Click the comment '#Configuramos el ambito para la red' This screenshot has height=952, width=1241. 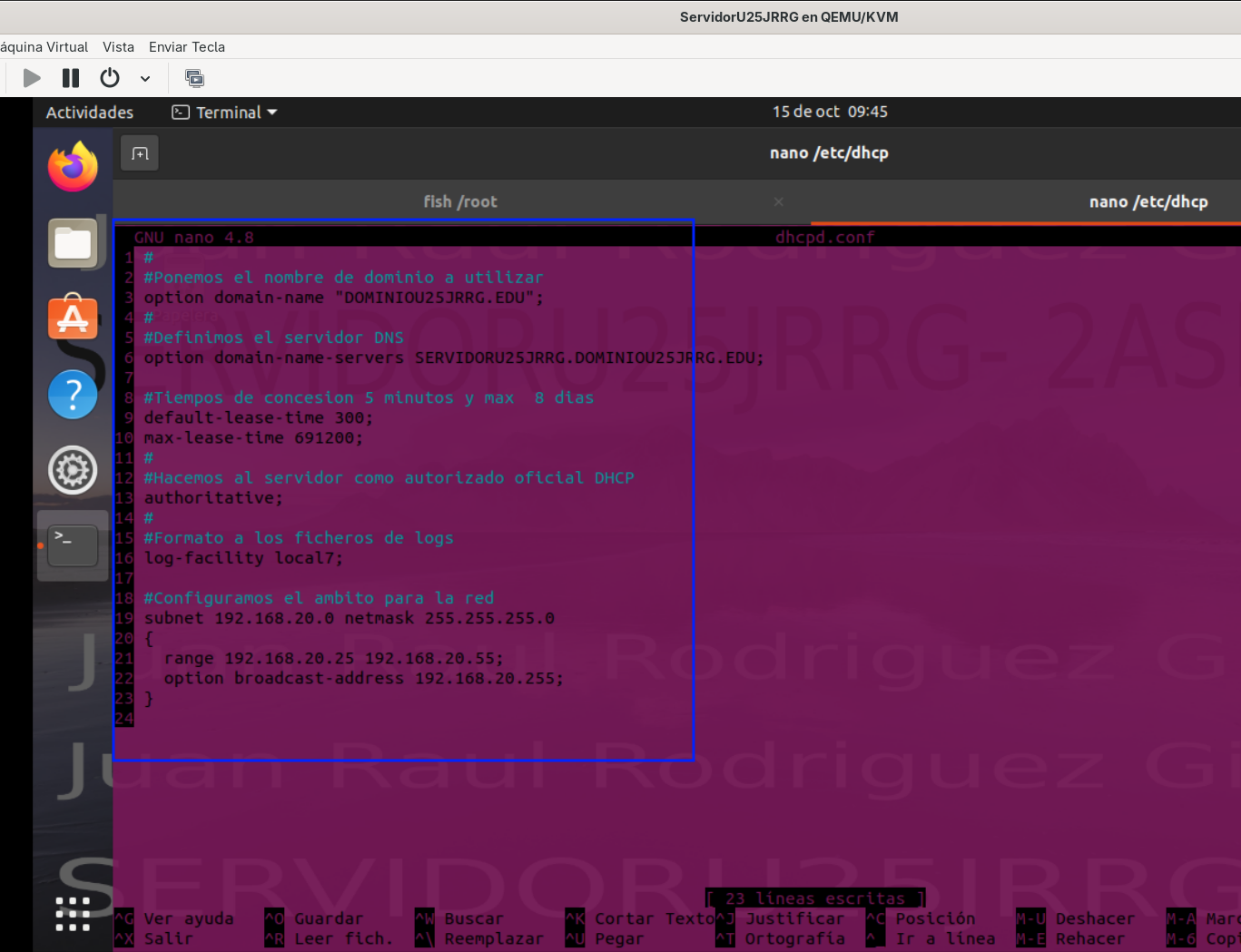pyautogui.click(x=319, y=598)
